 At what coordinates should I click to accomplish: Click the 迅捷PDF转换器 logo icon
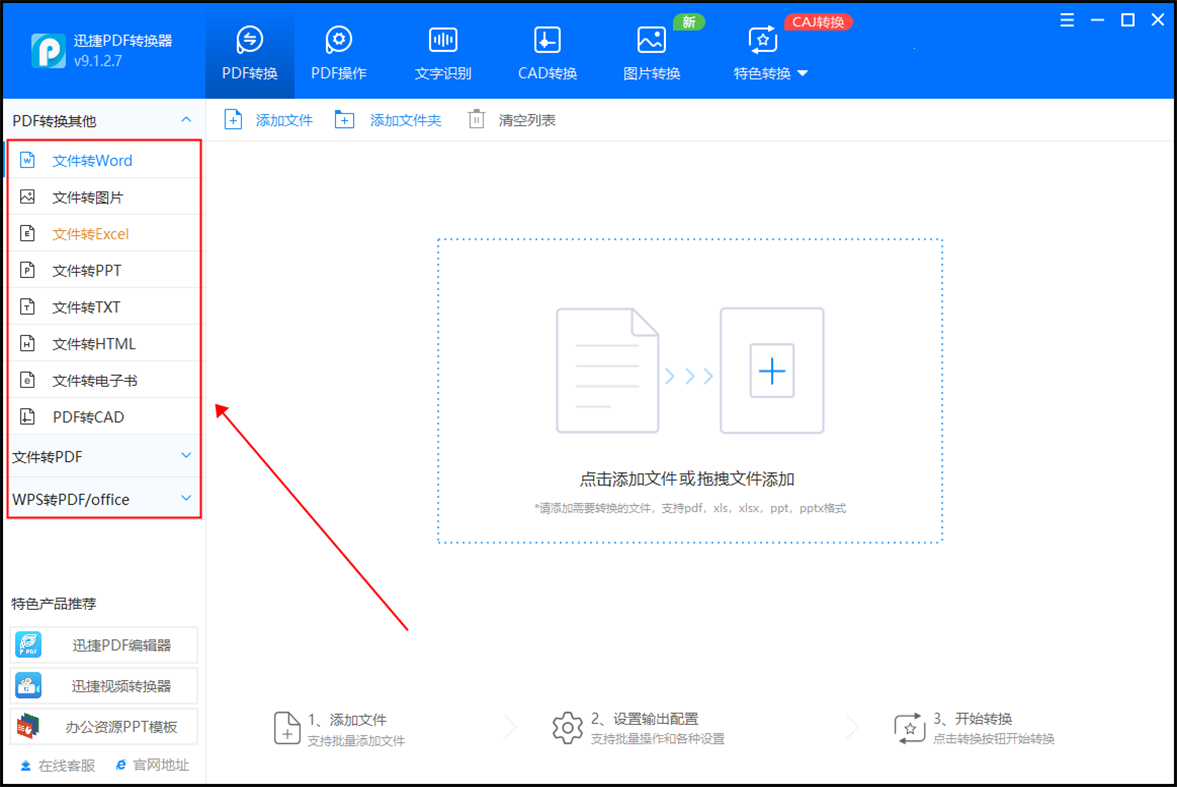(x=48, y=50)
